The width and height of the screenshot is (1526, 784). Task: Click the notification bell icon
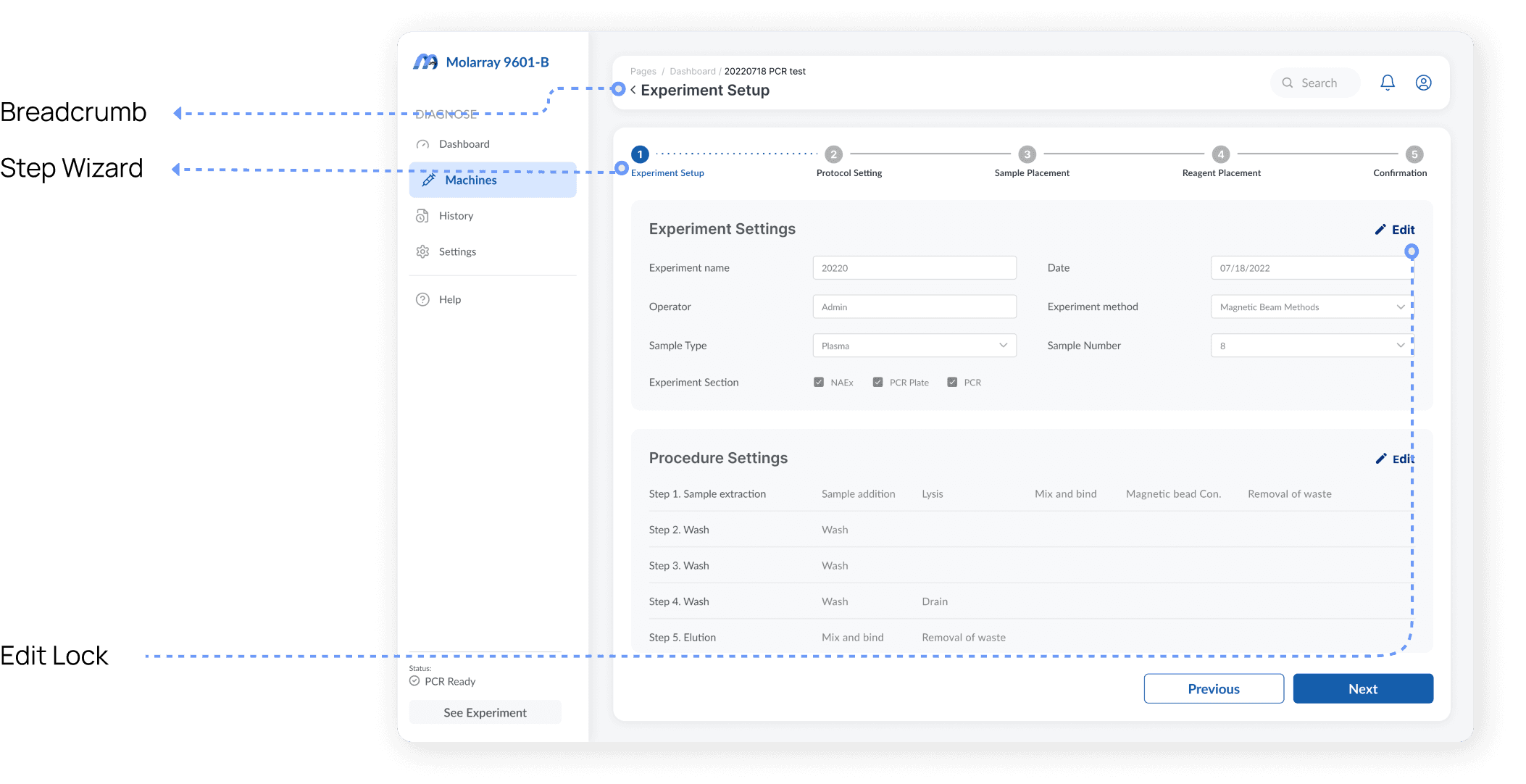[1387, 83]
